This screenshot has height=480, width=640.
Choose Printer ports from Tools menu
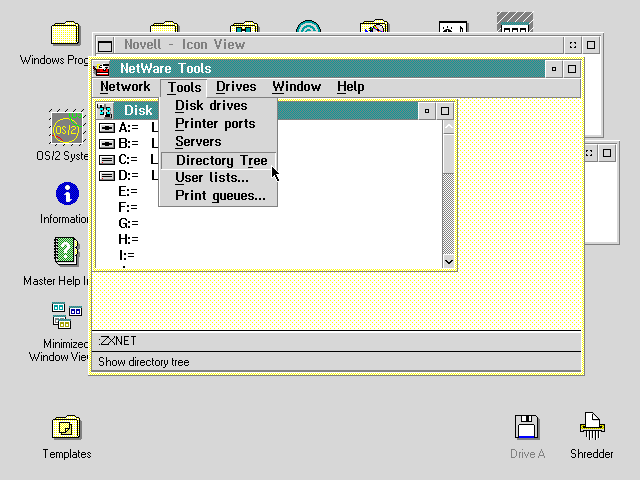coord(218,124)
